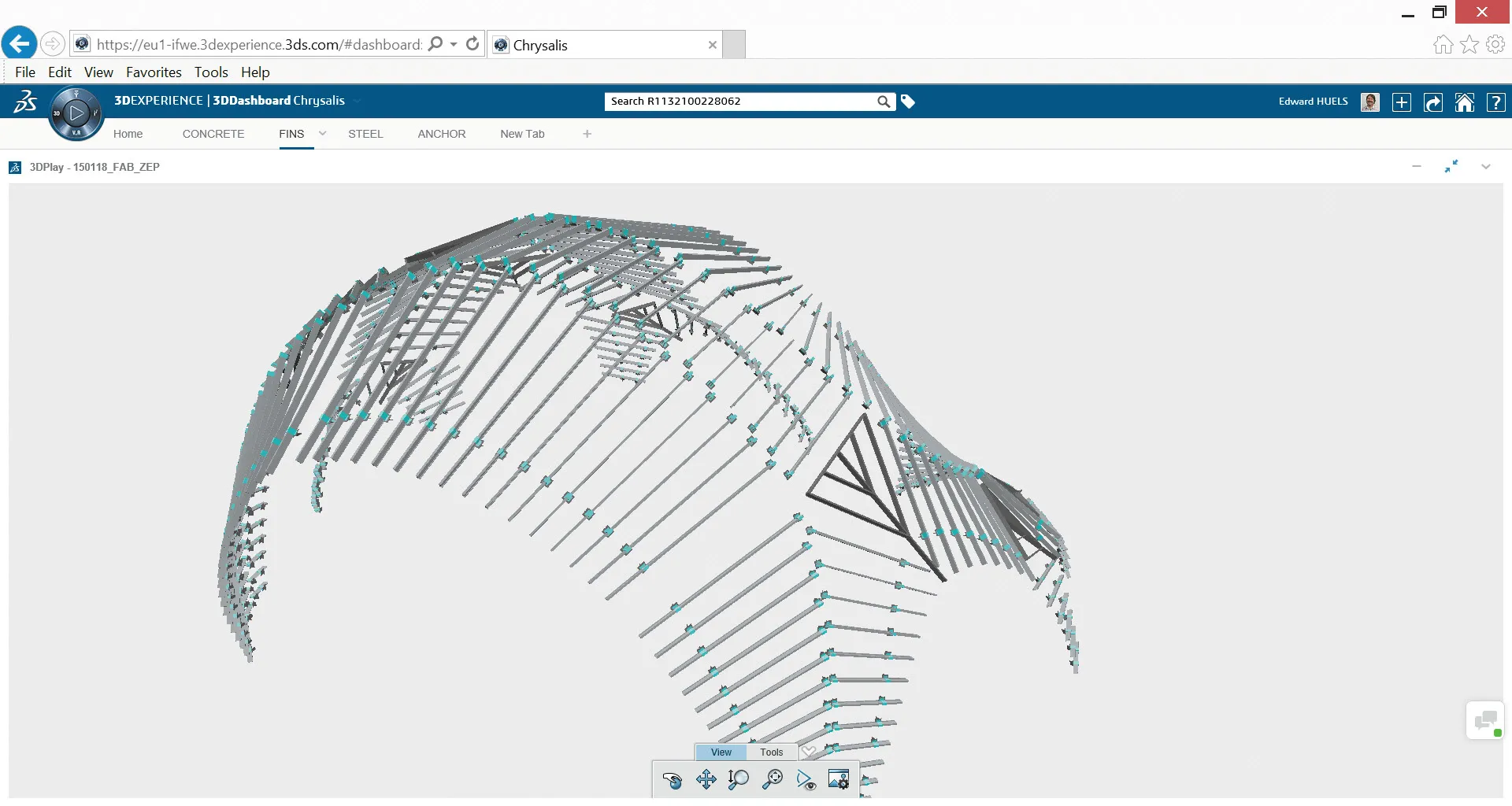Open the Add plus icon in header

click(1402, 102)
